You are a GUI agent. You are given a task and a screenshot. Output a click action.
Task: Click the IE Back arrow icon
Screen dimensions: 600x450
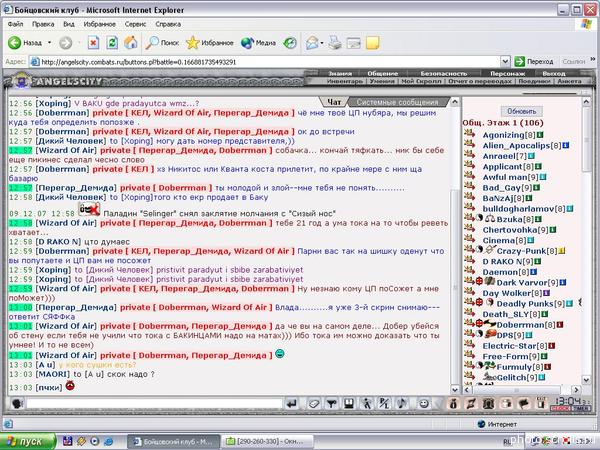(x=15, y=42)
